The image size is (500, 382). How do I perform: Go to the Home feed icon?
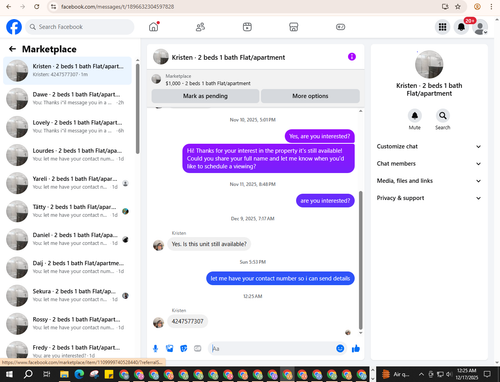(154, 27)
